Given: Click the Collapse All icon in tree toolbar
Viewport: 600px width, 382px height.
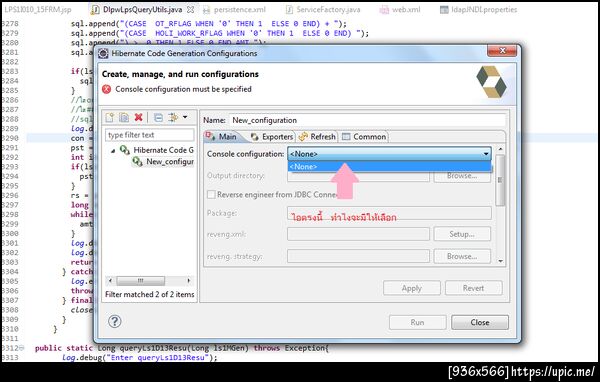Looking at the screenshot, I should [158, 118].
